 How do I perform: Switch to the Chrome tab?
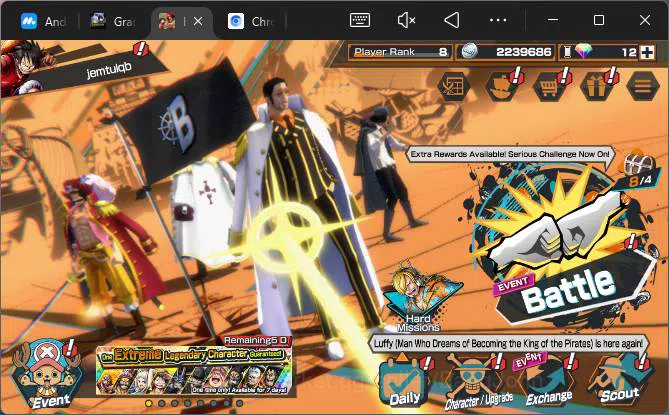pyautogui.click(x=252, y=21)
